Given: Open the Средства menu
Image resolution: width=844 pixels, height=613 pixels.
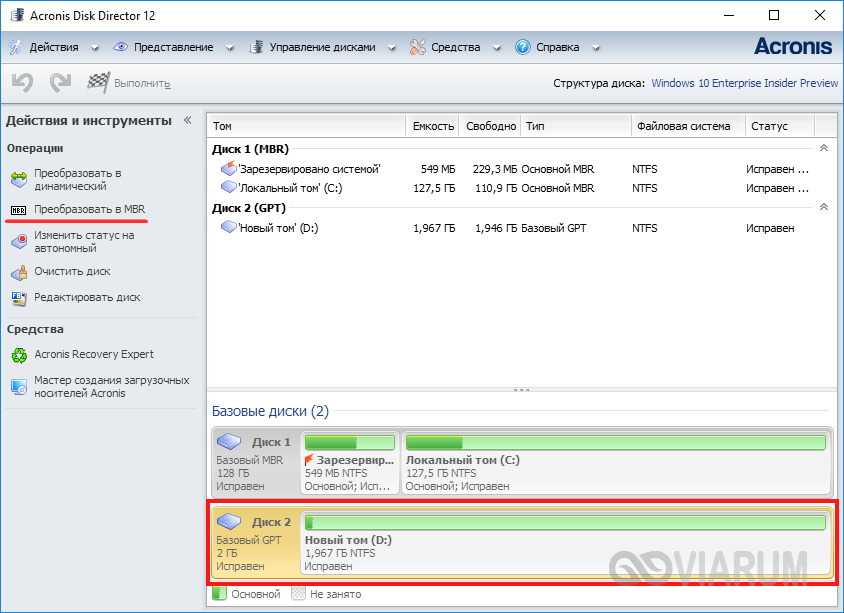Looking at the screenshot, I should [x=455, y=47].
